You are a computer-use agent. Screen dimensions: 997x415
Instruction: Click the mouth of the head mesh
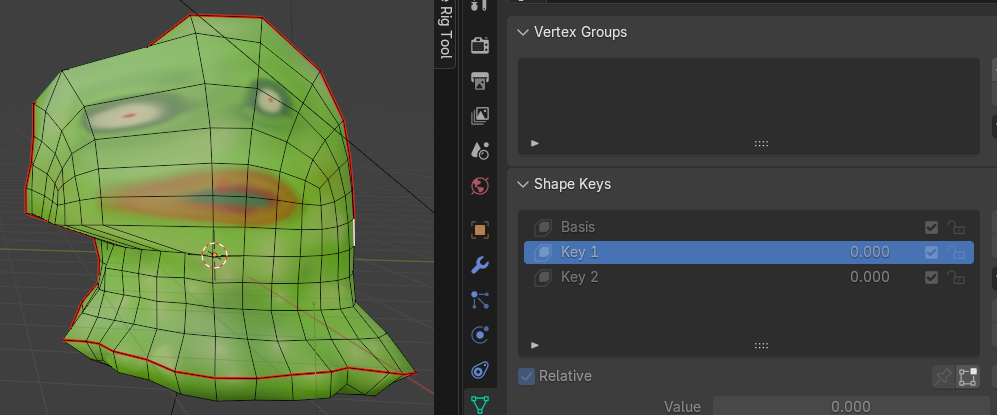202,196
